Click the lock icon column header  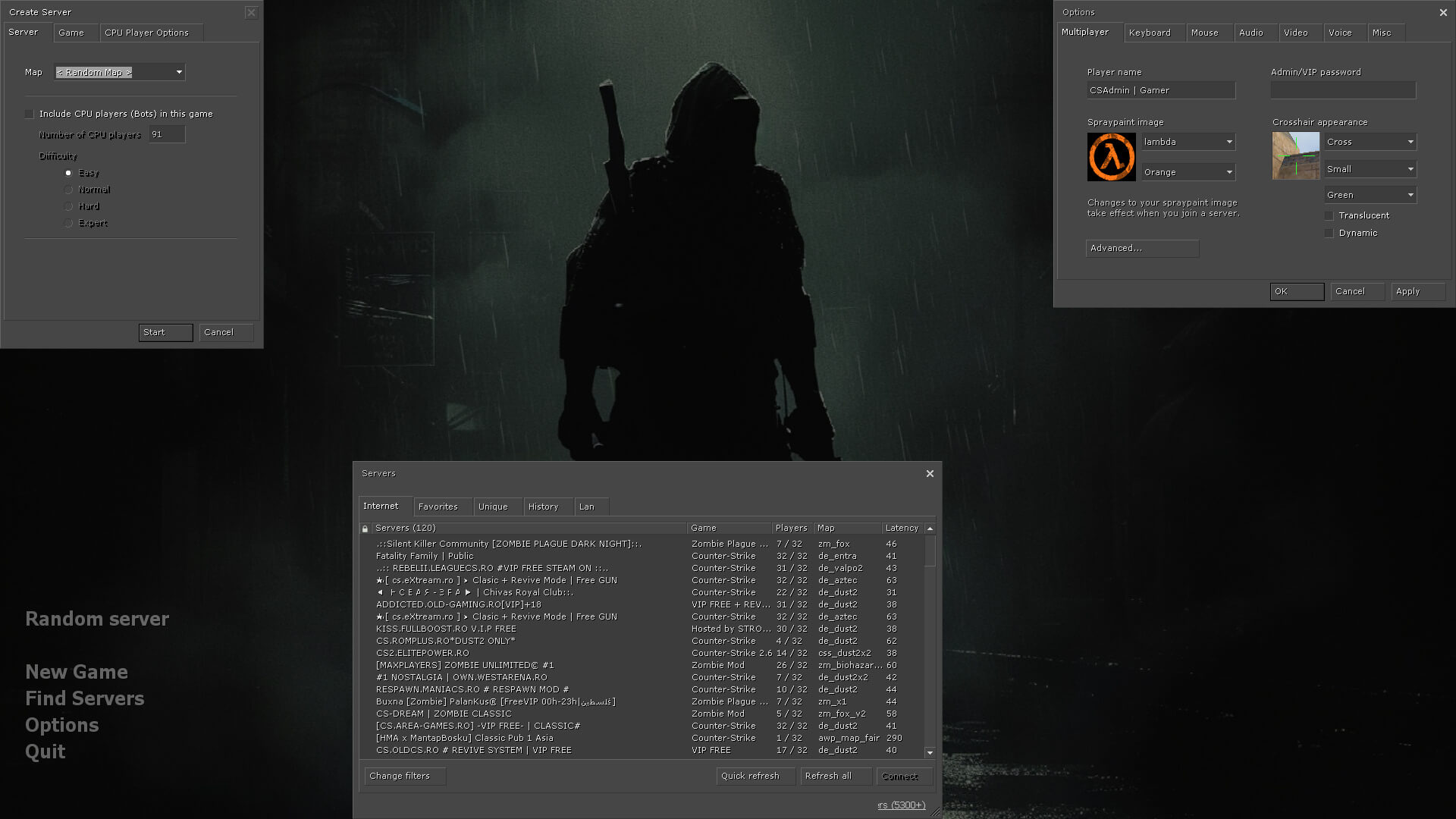point(366,529)
